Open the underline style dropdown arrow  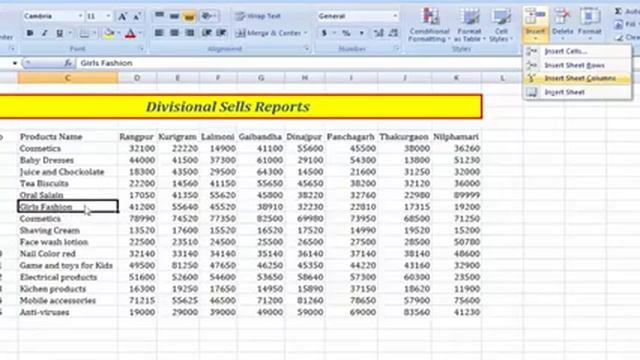tap(70, 33)
